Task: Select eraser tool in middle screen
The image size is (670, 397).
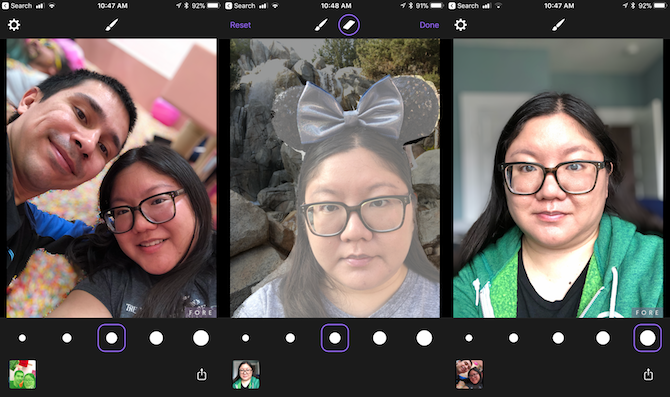Action: click(x=349, y=25)
